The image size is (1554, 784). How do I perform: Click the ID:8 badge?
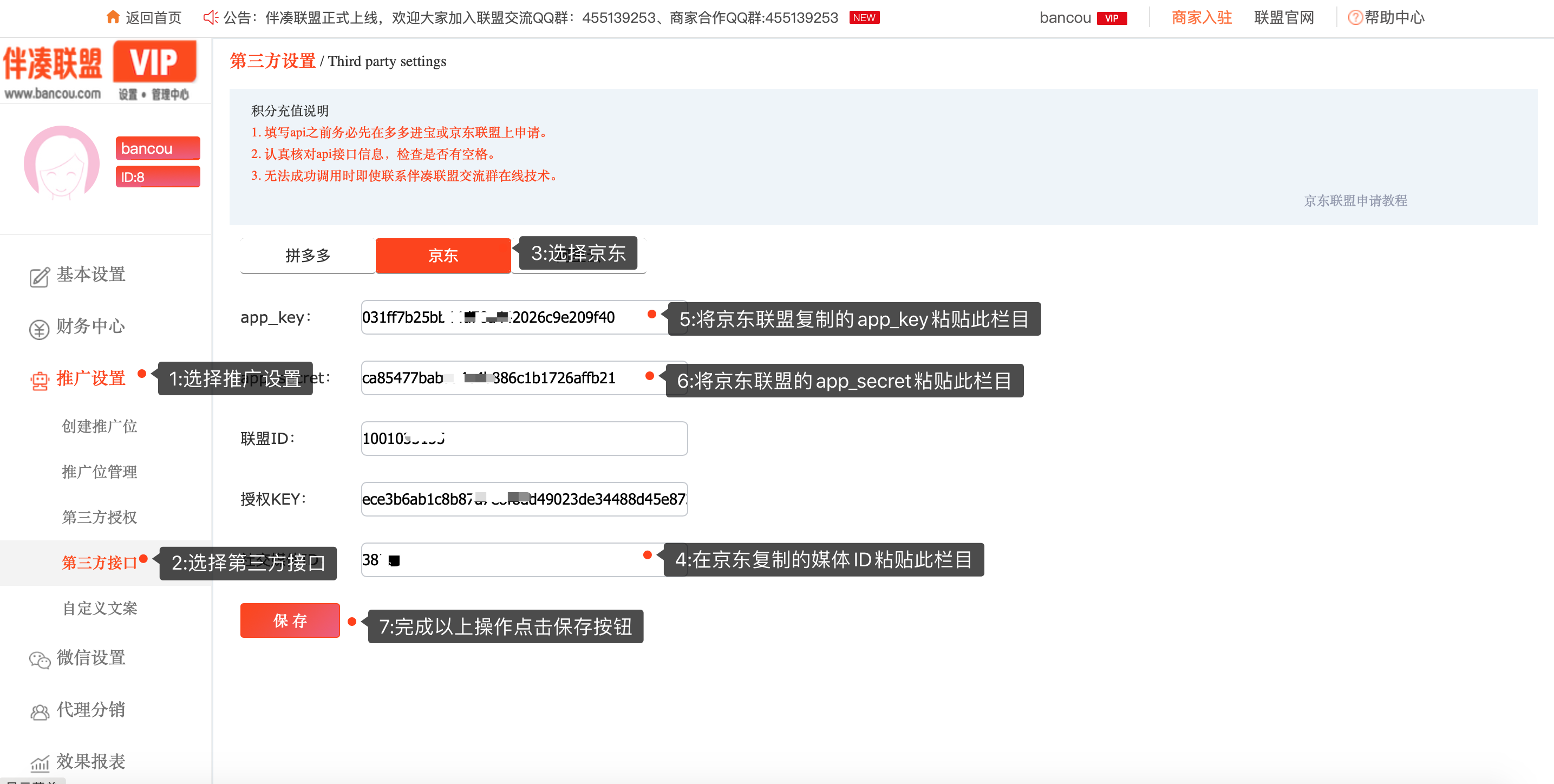pos(158,177)
